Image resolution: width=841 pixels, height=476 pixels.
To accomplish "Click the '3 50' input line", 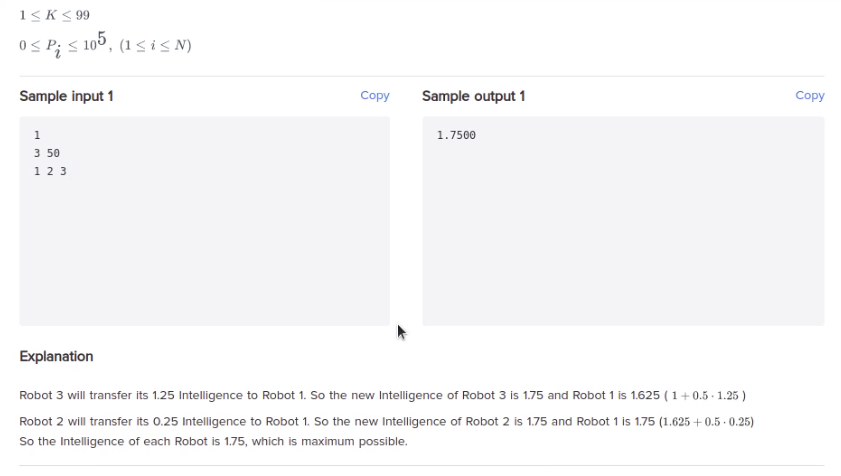I will point(47,153).
